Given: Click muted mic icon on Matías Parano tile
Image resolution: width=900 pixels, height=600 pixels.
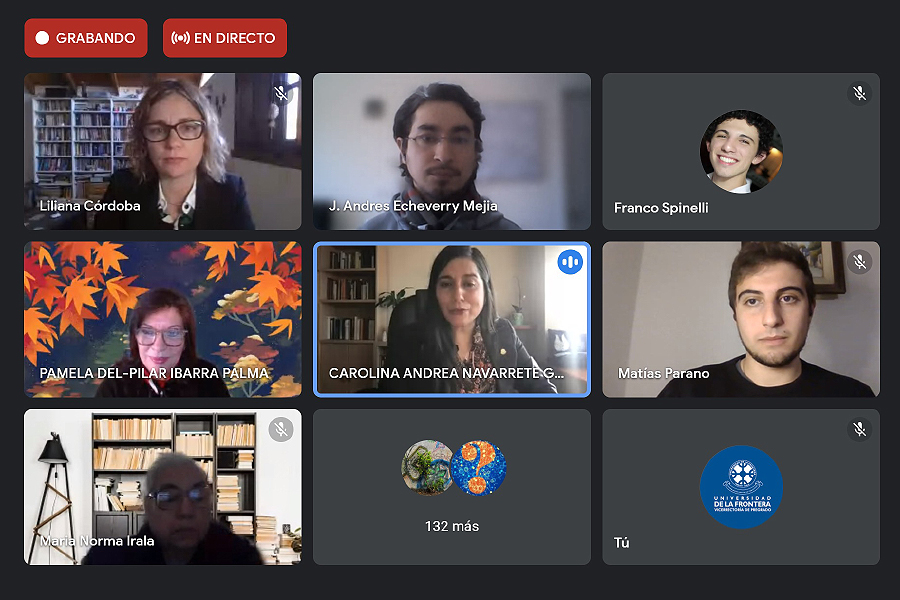Looking at the screenshot, I should coord(859,262).
